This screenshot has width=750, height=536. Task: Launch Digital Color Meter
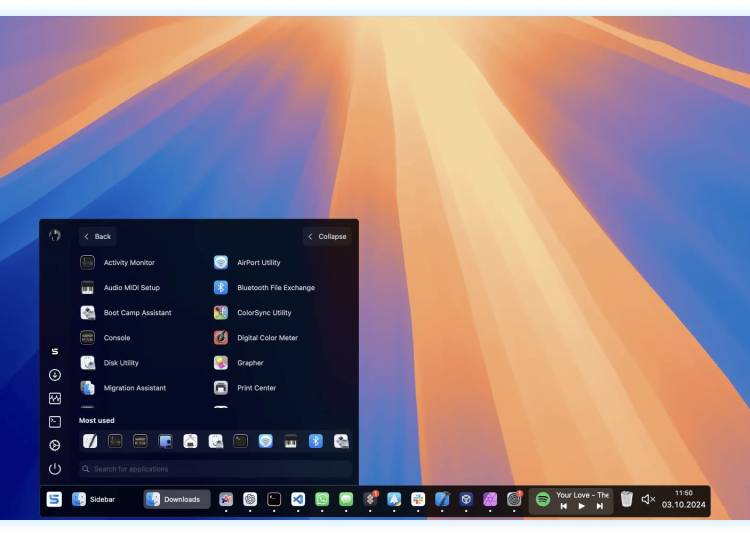267,338
